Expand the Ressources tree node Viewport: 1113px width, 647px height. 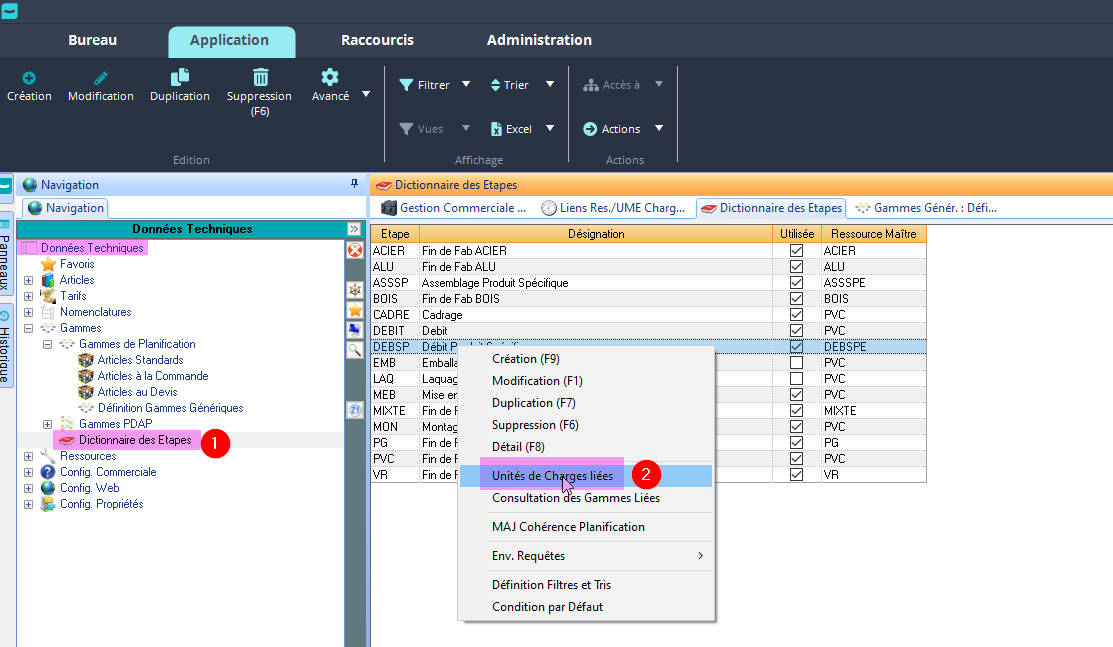(28, 456)
